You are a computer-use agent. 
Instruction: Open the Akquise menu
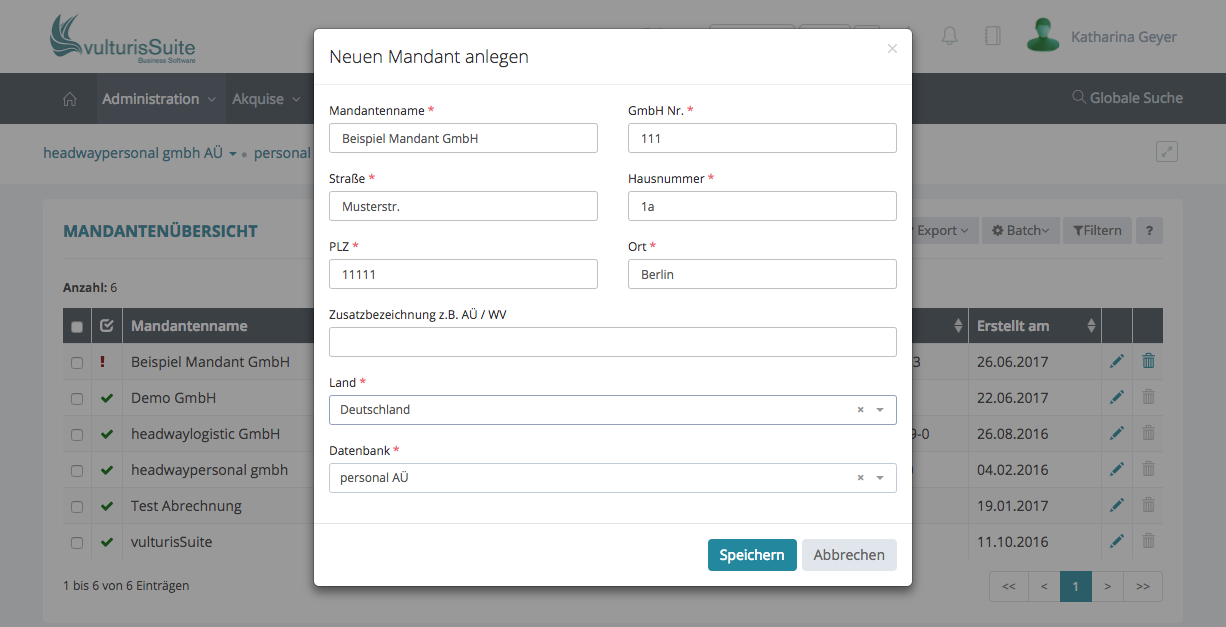tap(266, 99)
